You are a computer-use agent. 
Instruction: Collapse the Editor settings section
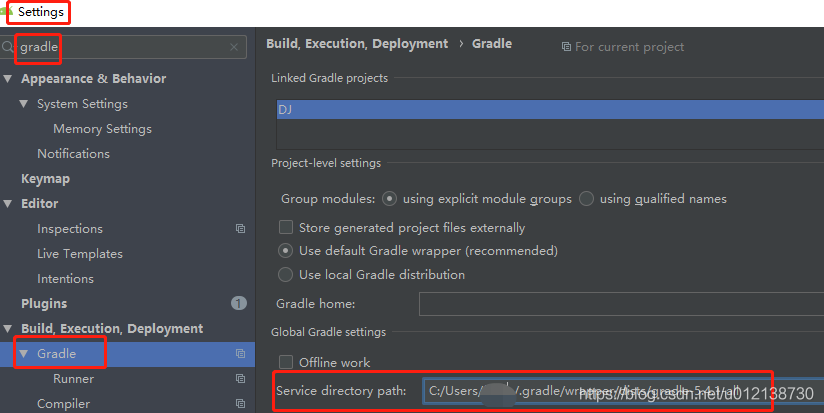tap(9, 204)
